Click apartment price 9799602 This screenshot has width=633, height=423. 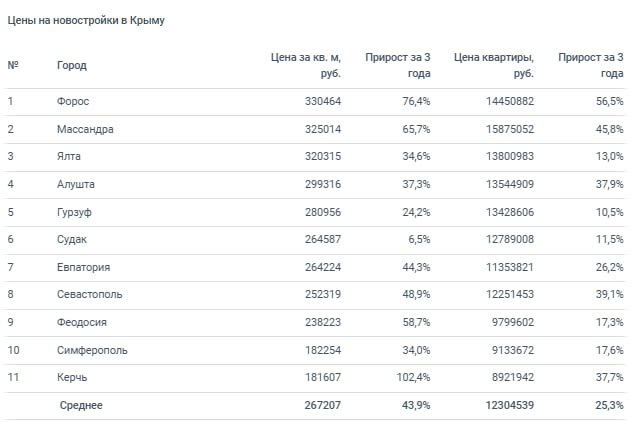coord(513,322)
